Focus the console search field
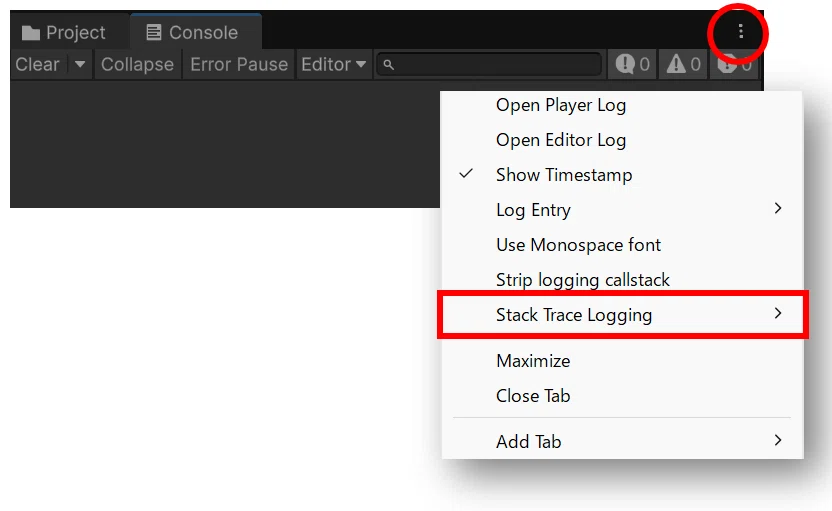 click(x=489, y=64)
